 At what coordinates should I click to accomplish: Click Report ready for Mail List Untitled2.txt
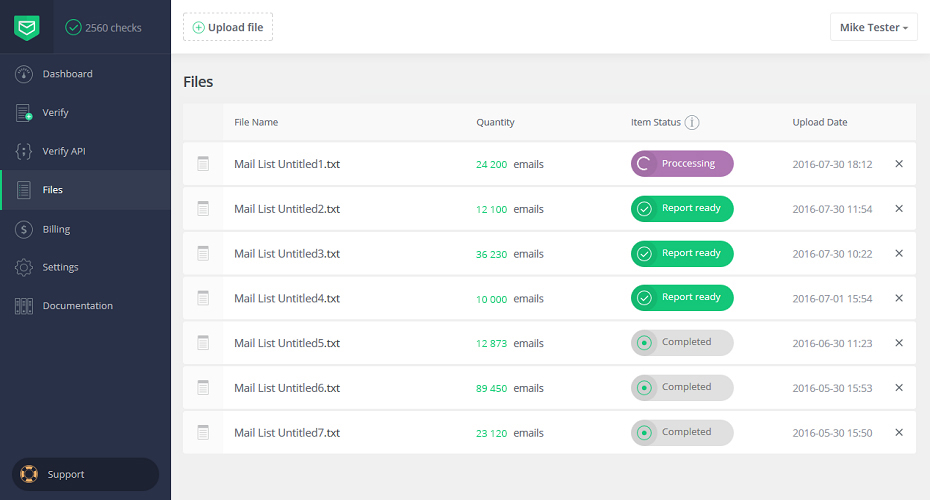tap(682, 209)
